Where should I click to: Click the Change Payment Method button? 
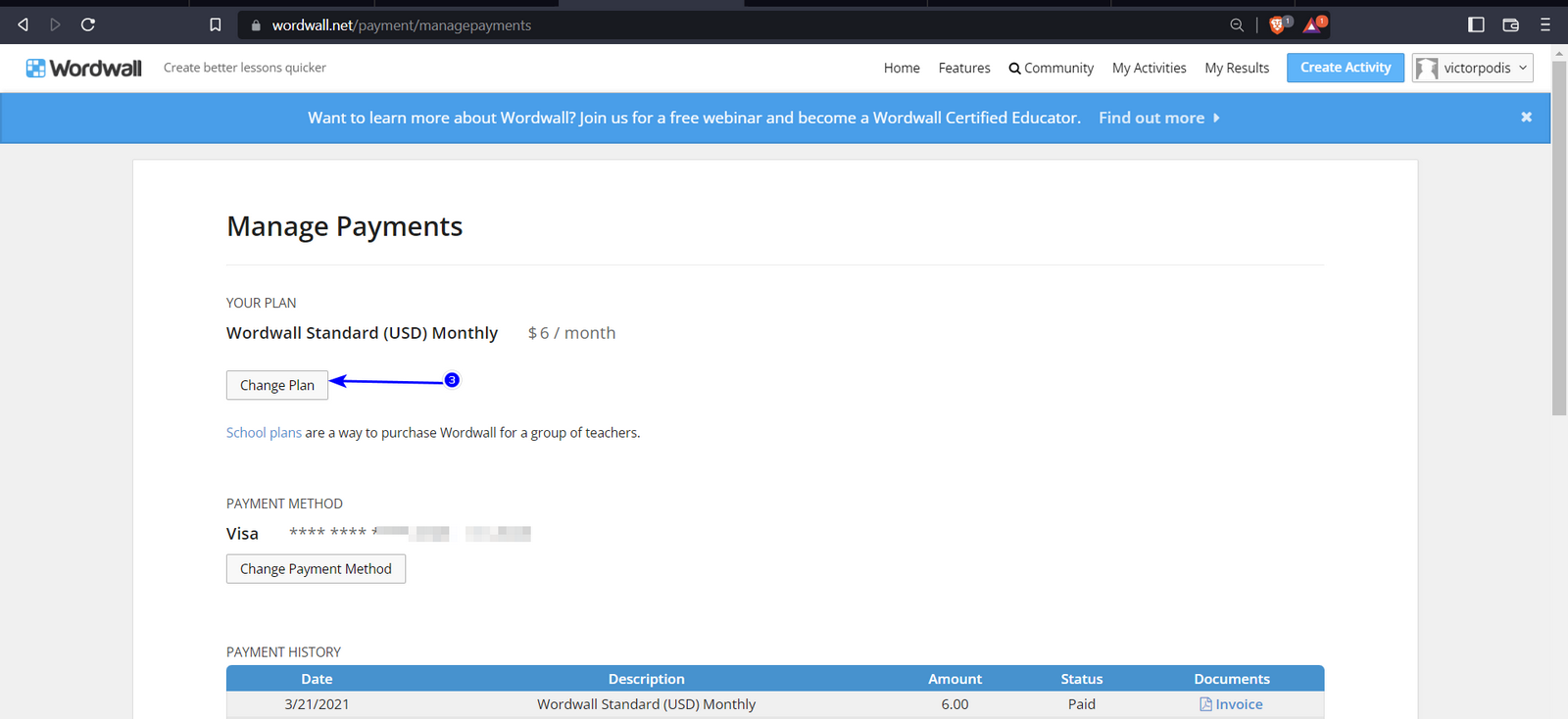point(316,569)
